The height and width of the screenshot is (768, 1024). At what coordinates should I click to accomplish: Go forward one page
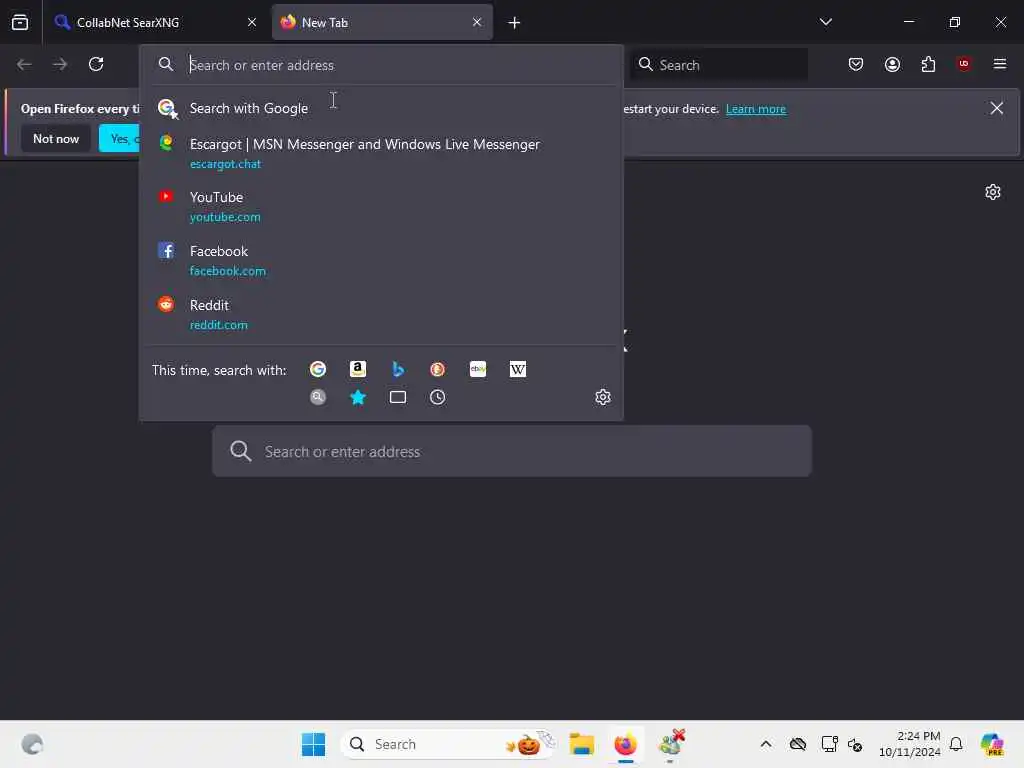(60, 64)
